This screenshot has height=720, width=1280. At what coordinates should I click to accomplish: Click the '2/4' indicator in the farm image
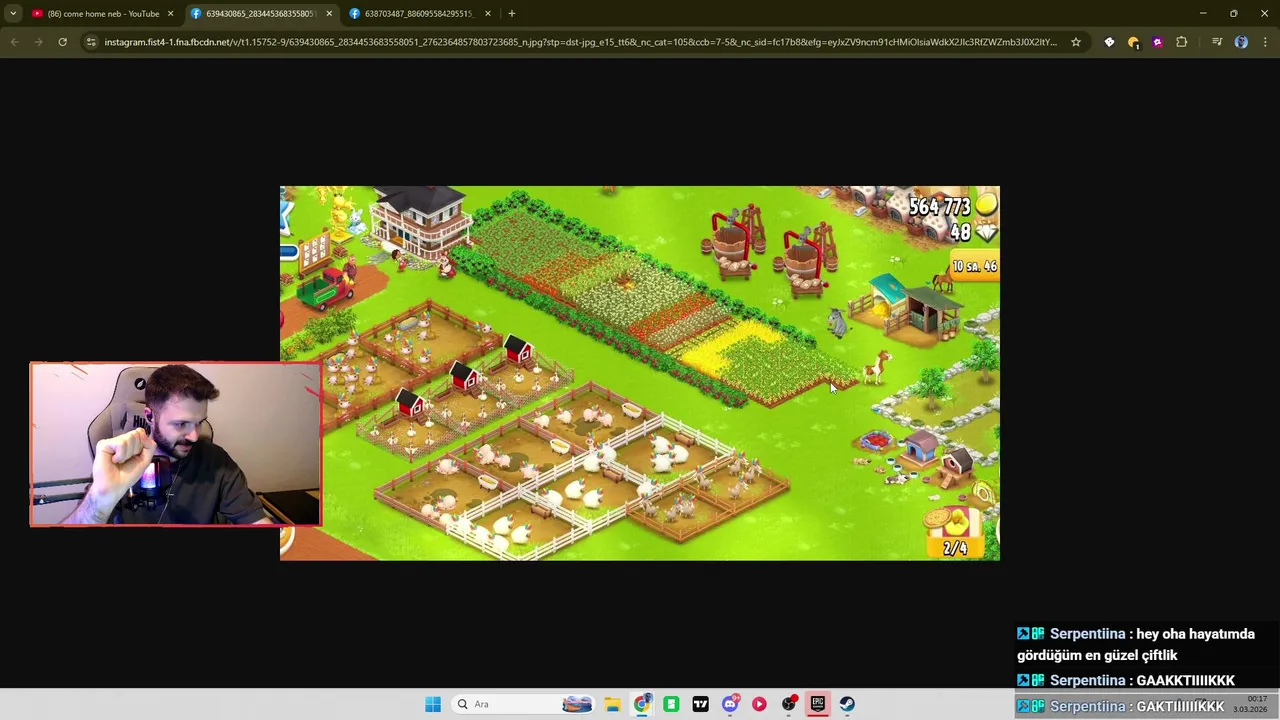coord(955,548)
